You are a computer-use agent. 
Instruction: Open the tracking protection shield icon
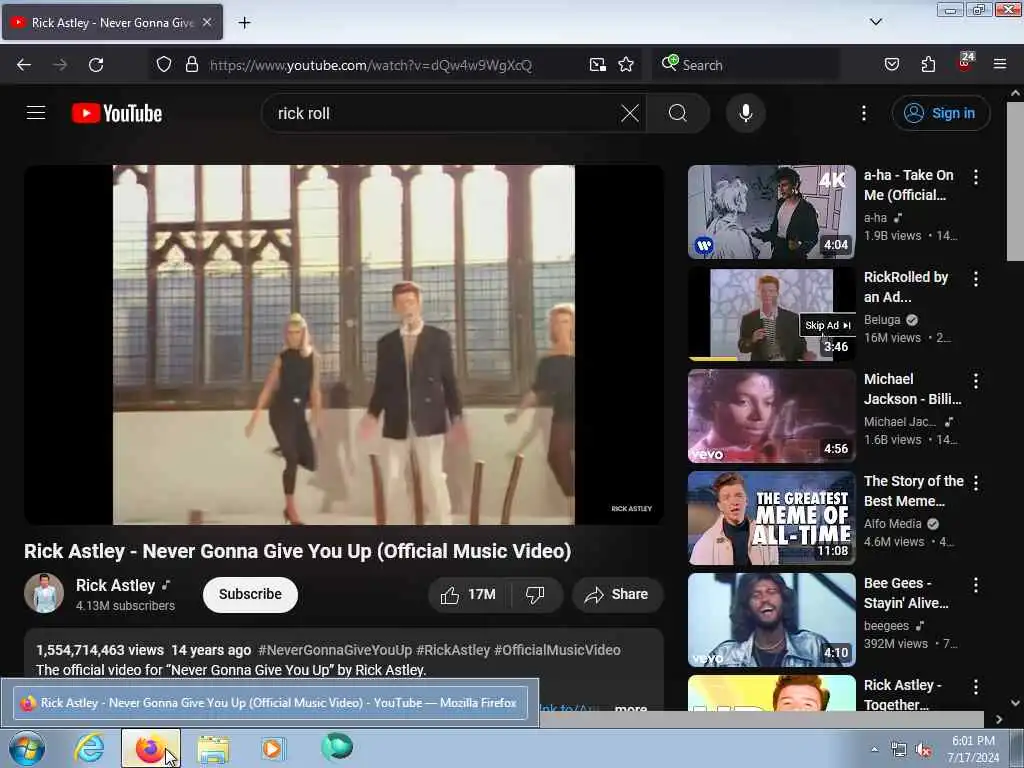click(164, 65)
